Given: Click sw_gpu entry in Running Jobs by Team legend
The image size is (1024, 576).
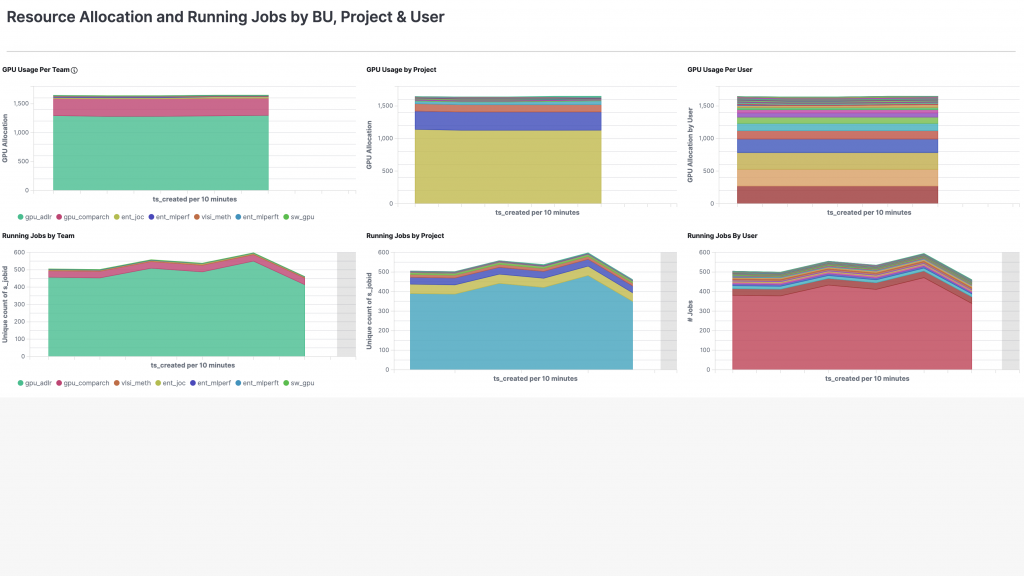Looking at the screenshot, I should (300, 383).
